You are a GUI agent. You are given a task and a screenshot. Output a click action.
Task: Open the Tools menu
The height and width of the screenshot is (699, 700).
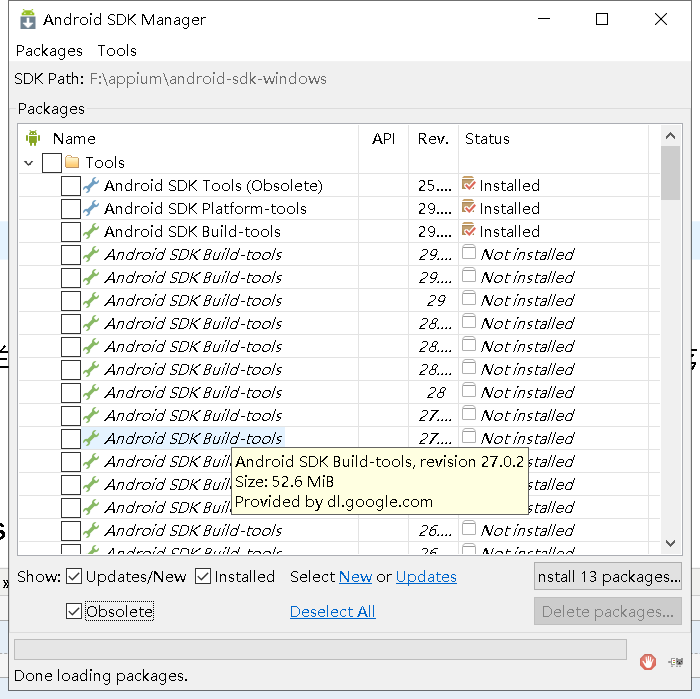point(117,50)
